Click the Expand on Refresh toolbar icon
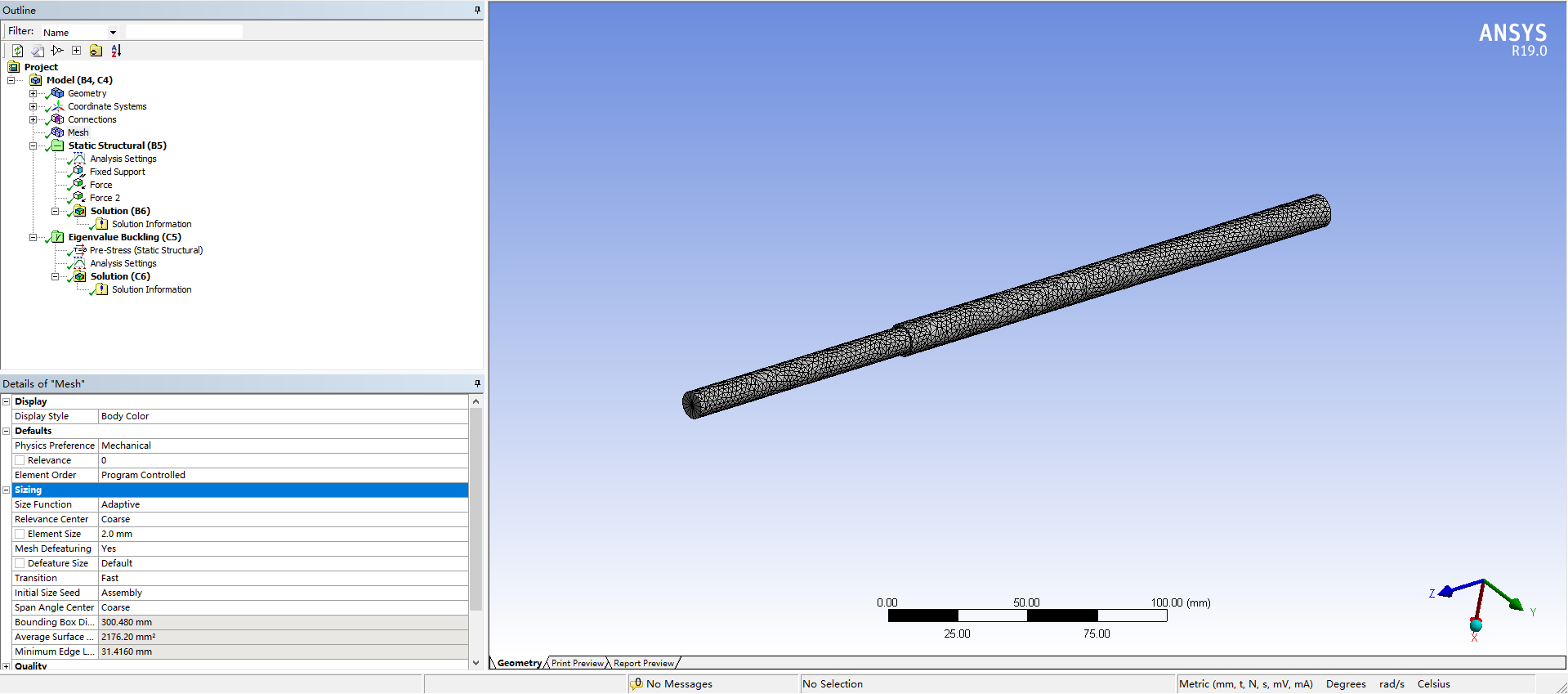1568x694 pixels. pyautogui.click(x=57, y=51)
